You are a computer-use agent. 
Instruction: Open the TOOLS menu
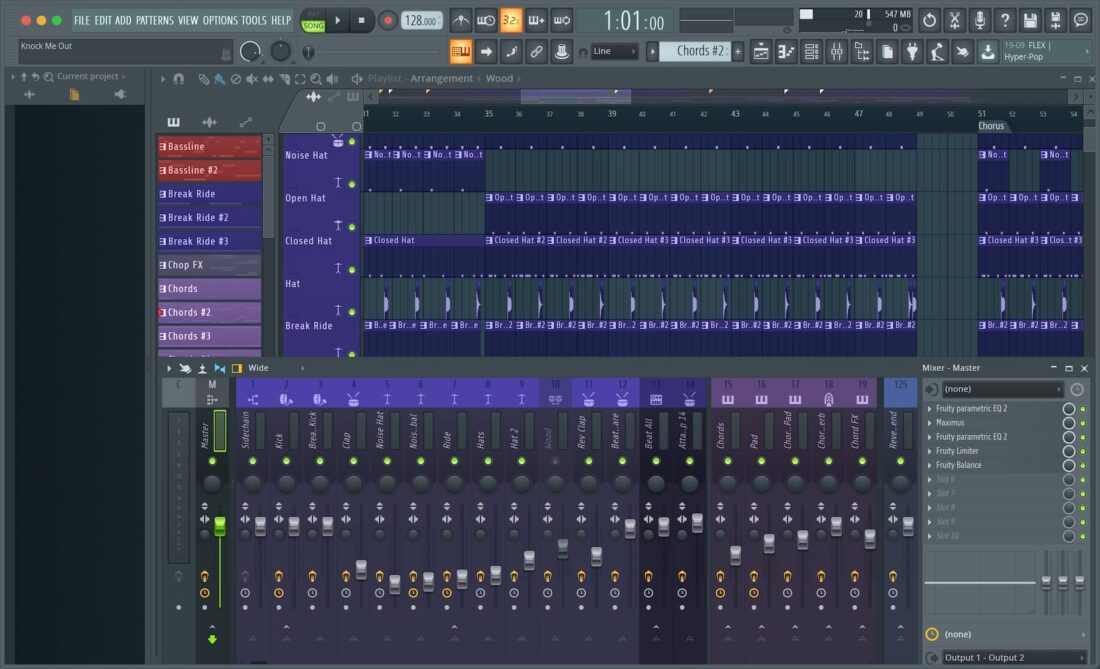point(254,20)
